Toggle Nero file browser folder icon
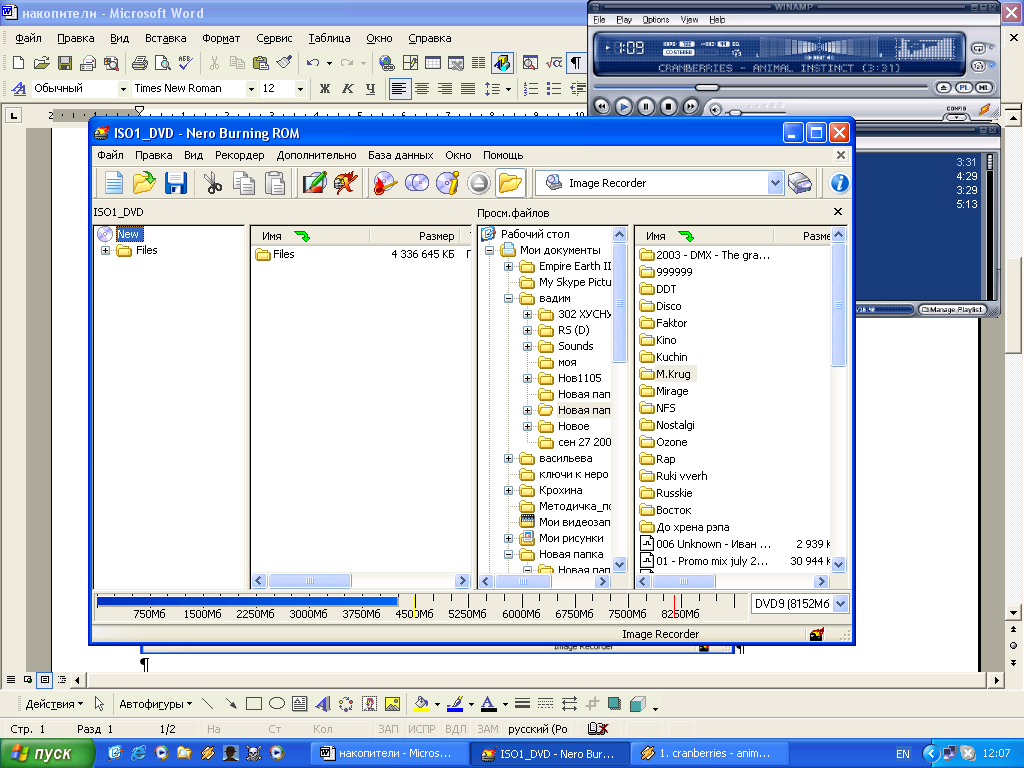 (510, 184)
